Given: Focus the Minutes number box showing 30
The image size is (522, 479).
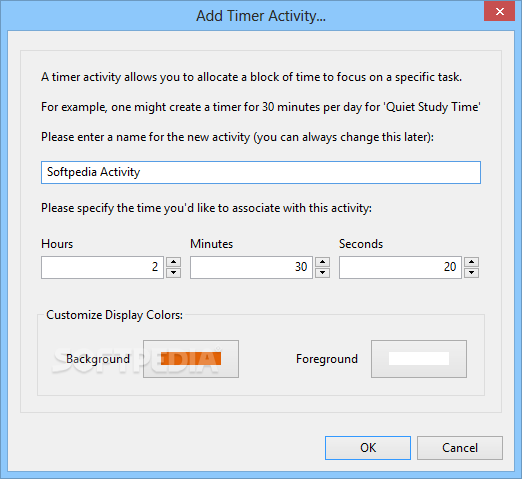Looking at the screenshot, I should click(x=251, y=267).
